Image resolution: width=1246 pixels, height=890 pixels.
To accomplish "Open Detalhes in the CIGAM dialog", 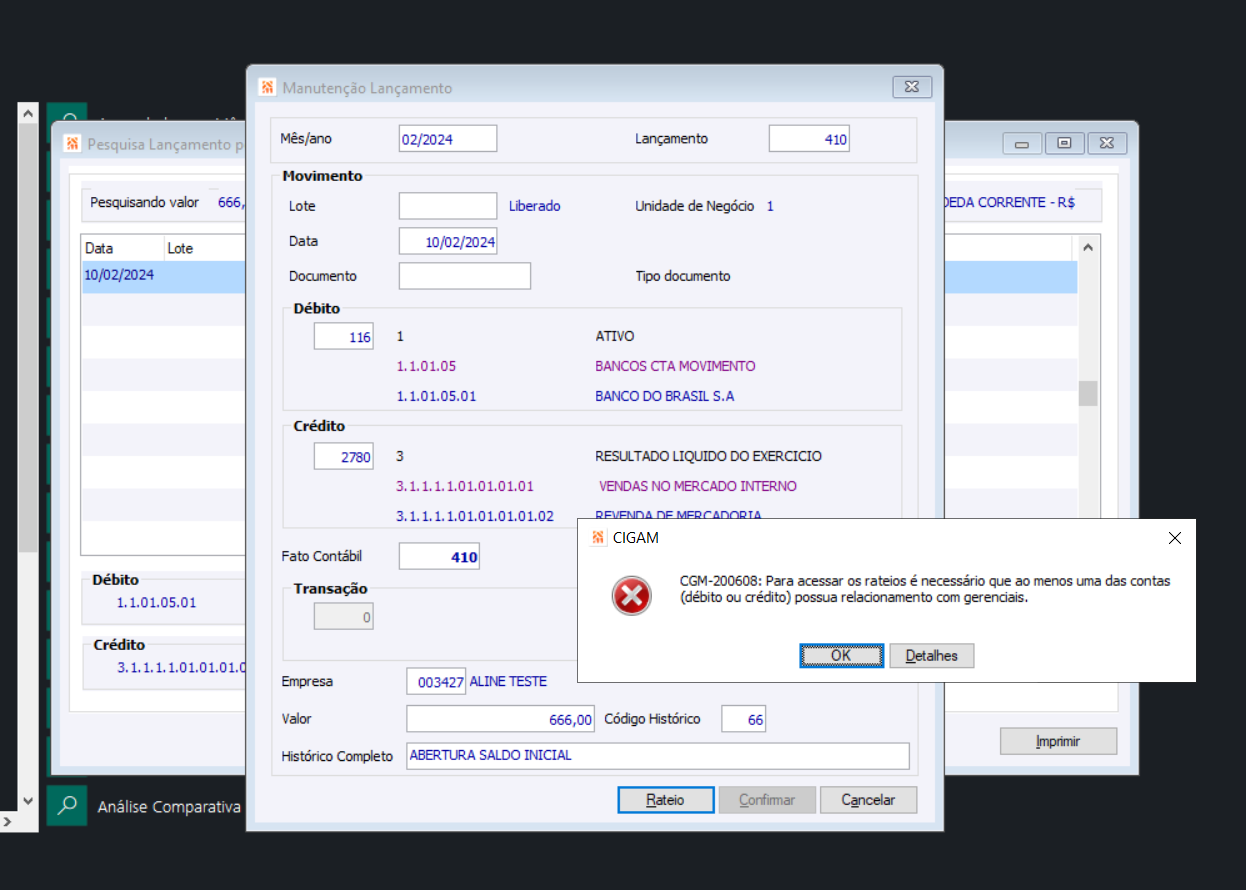I will pyautogui.click(x=932, y=656).
